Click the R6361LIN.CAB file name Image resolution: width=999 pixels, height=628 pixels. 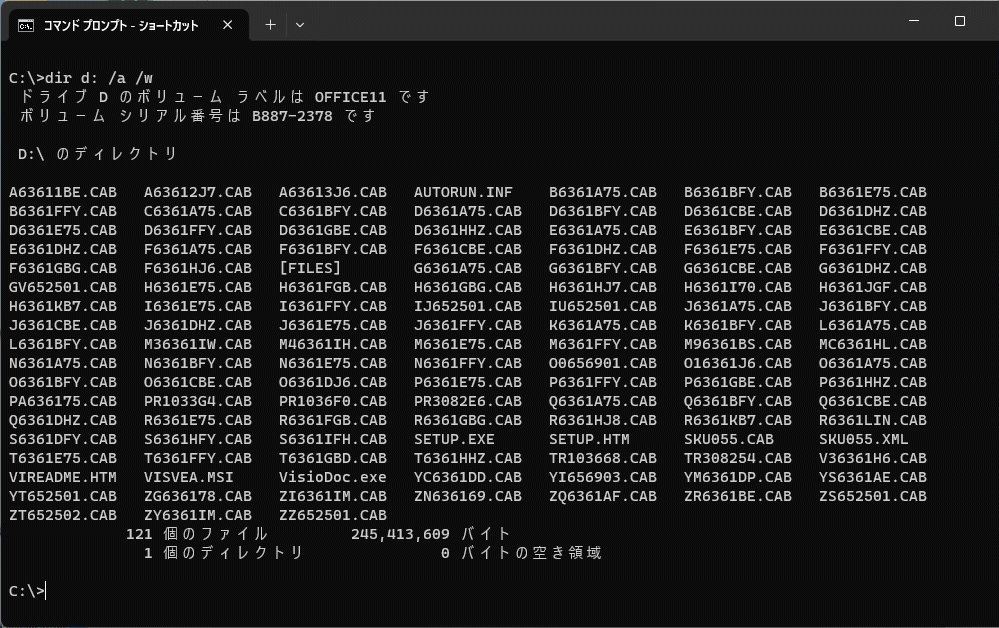click(873, 420)
